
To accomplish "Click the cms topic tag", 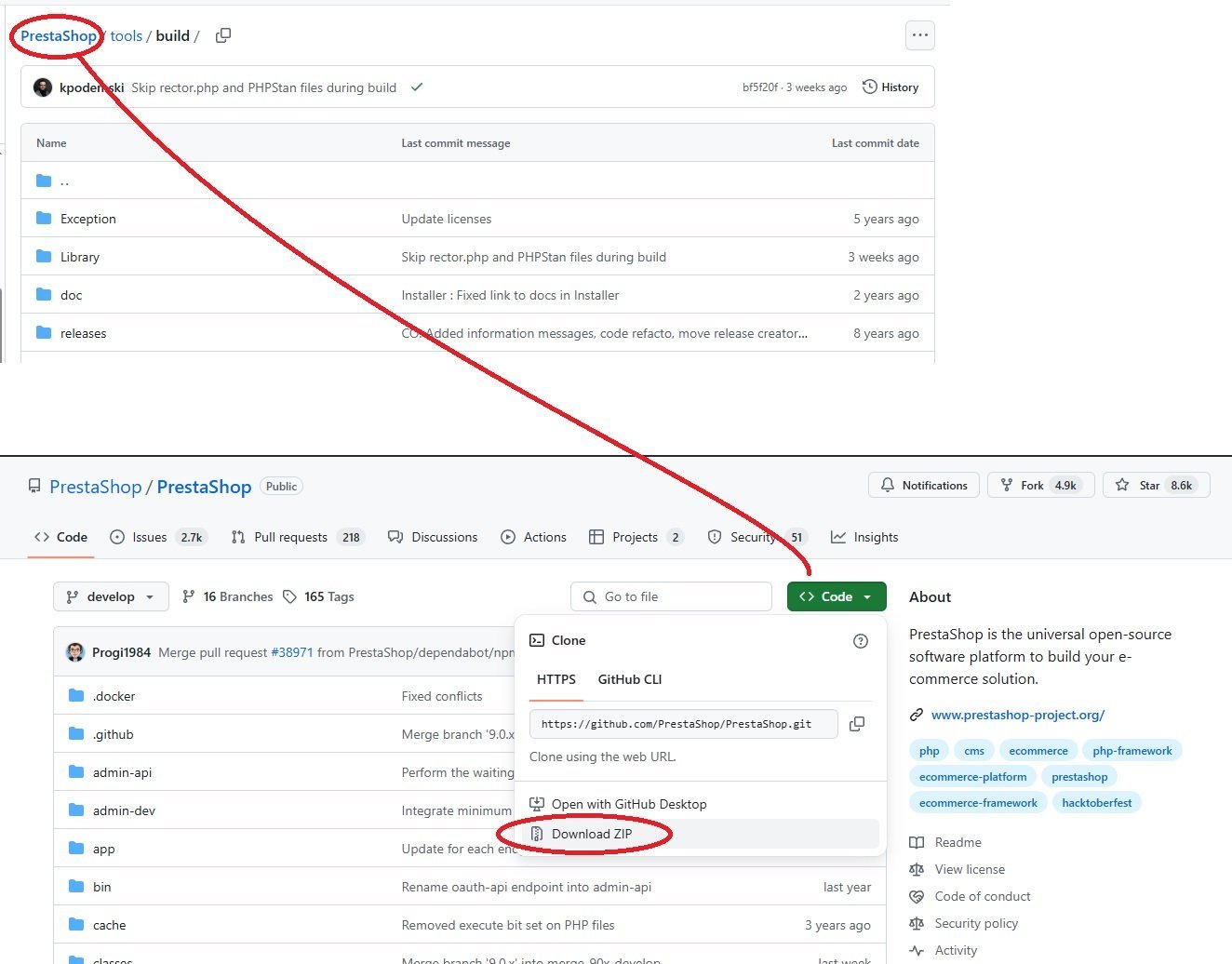I will (x=974, y=751).
